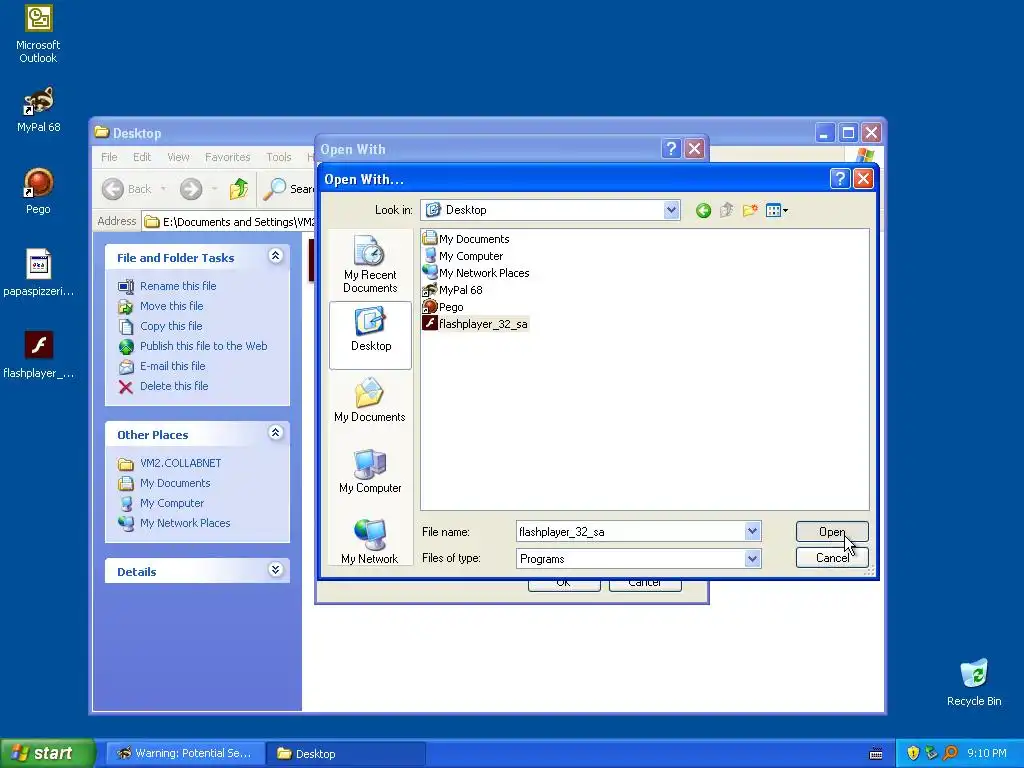Click the Open button
The image size is (1024, 768).
point(832,532)
